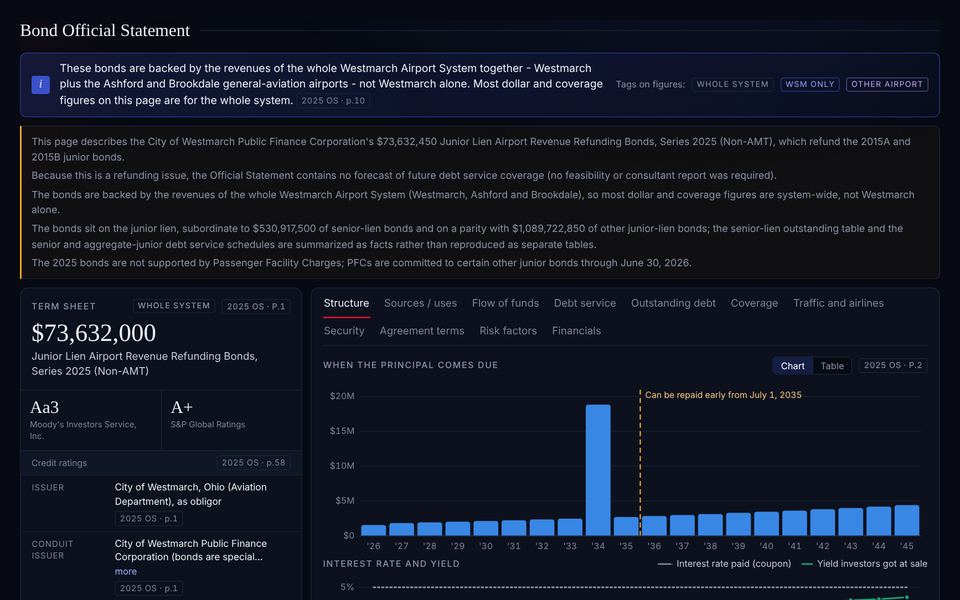Click the WHOLE SYSTEM tag on the term sheet
Screen dimensions: 960x600
click(x=173, y=306)
